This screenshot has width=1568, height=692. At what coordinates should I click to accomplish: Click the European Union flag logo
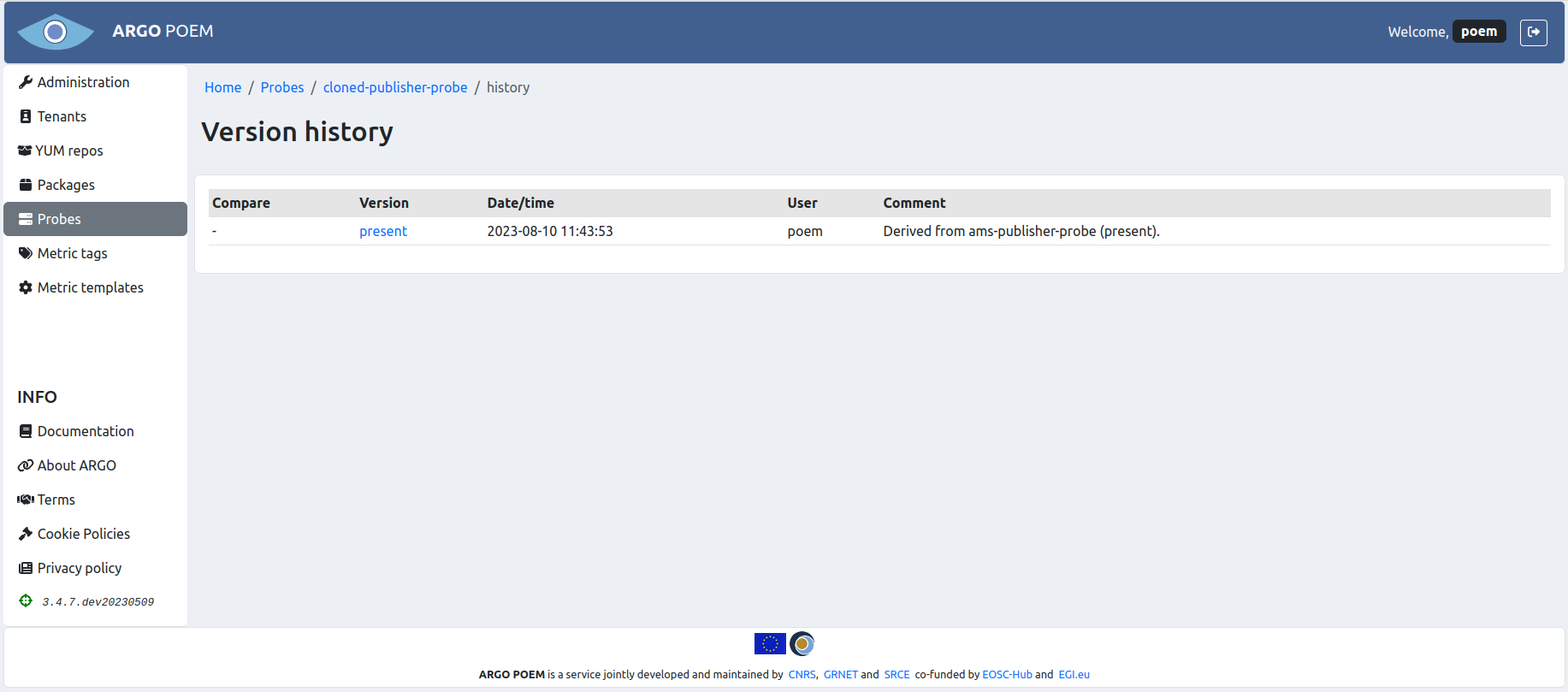pyautogui.click(x=770, y=643)
